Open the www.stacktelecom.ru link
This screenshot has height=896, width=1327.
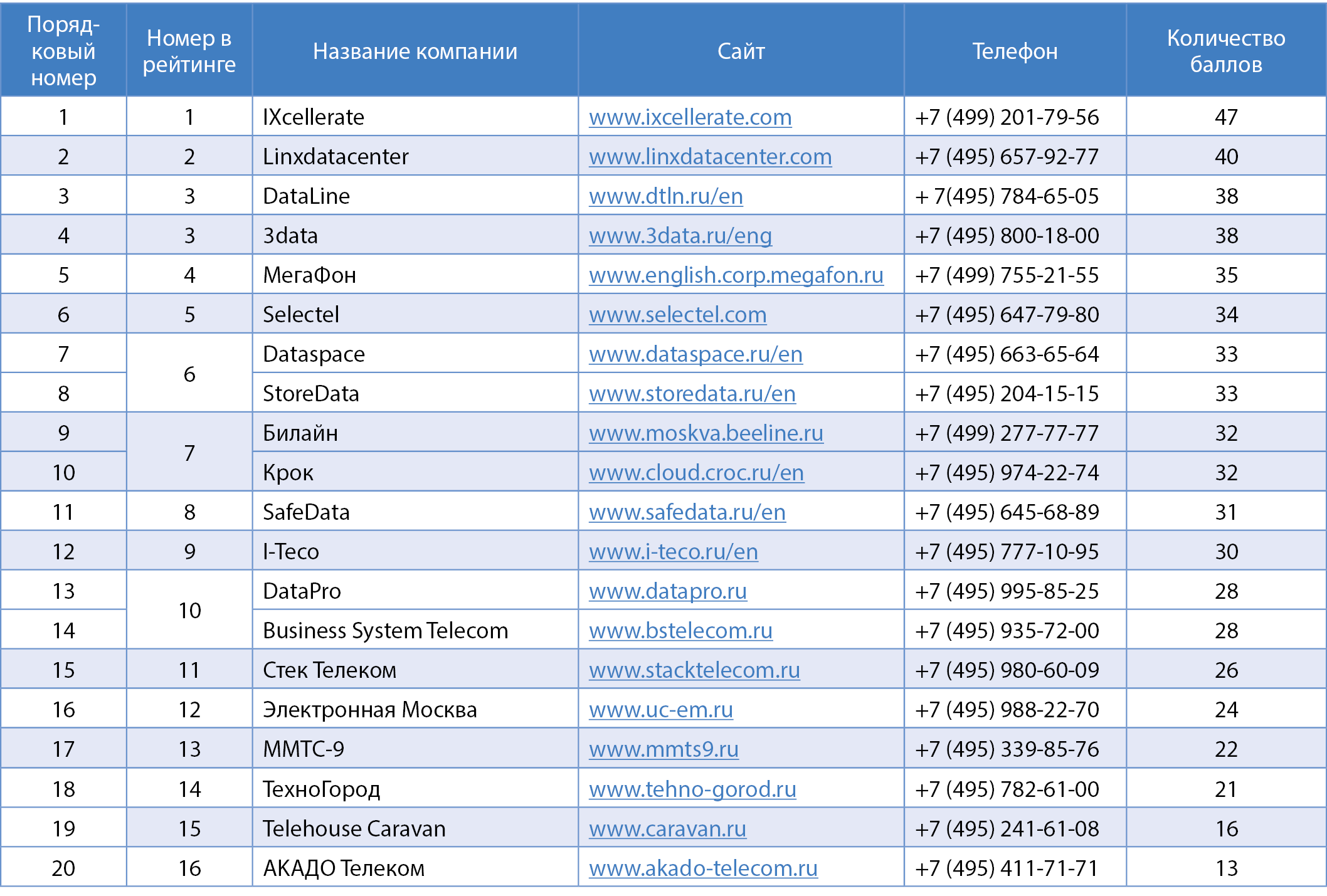click(694, 670)
